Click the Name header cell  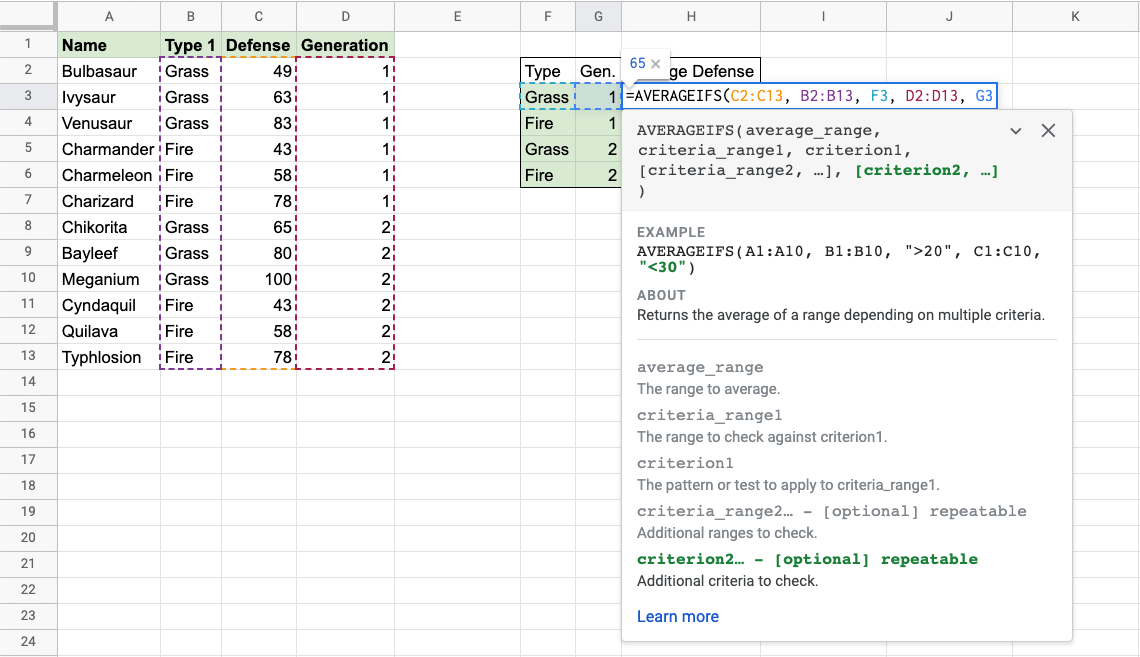109,45
